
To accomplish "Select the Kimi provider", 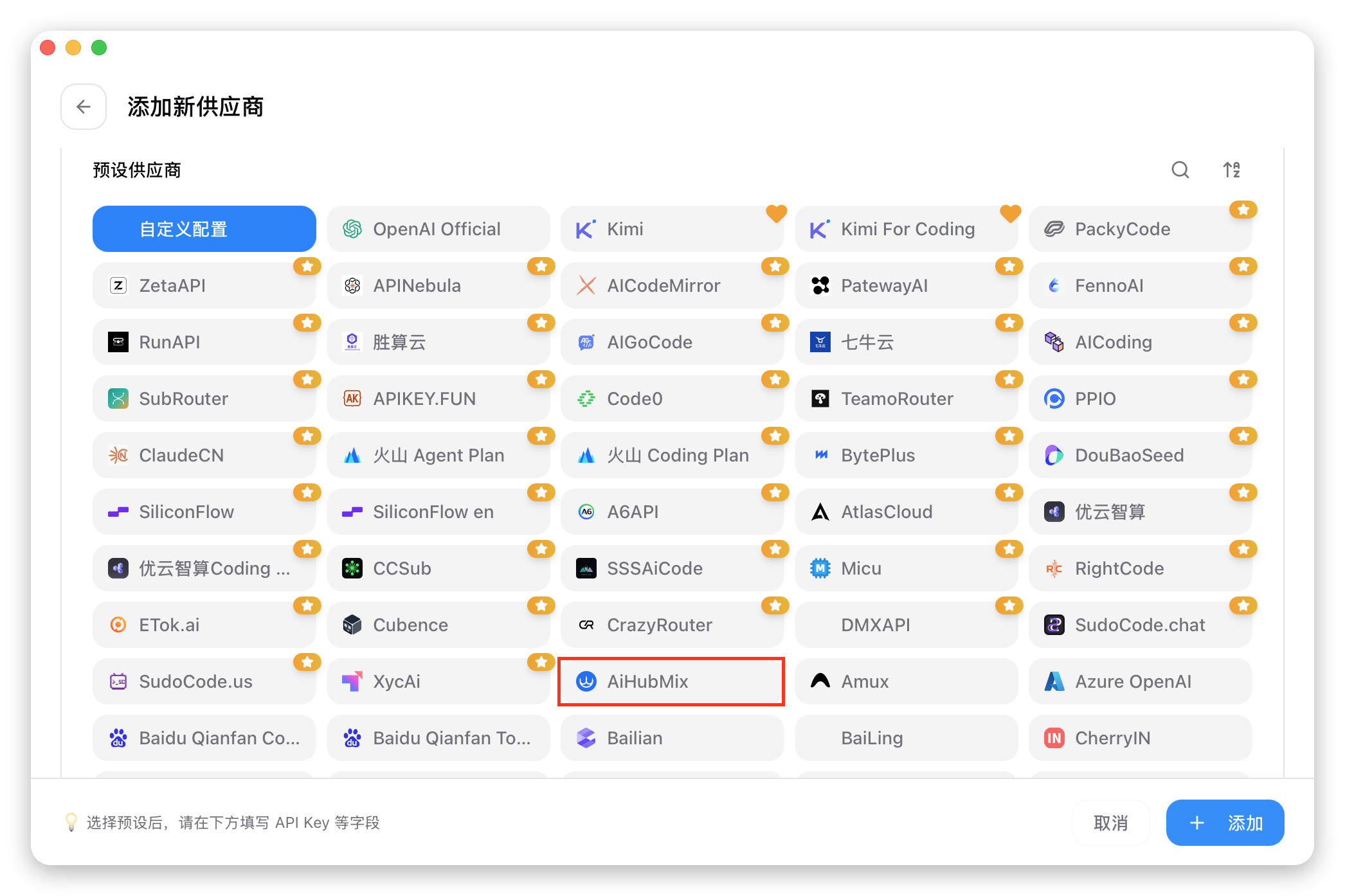I will (672, 229).
